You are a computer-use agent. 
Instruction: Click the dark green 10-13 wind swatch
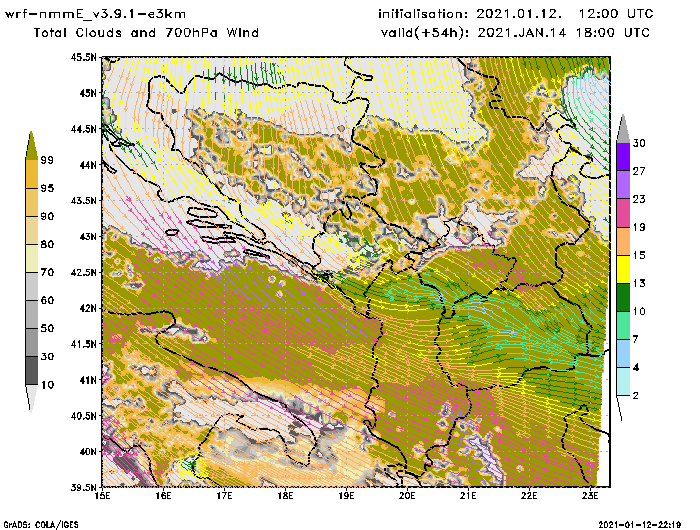point(623,297)
